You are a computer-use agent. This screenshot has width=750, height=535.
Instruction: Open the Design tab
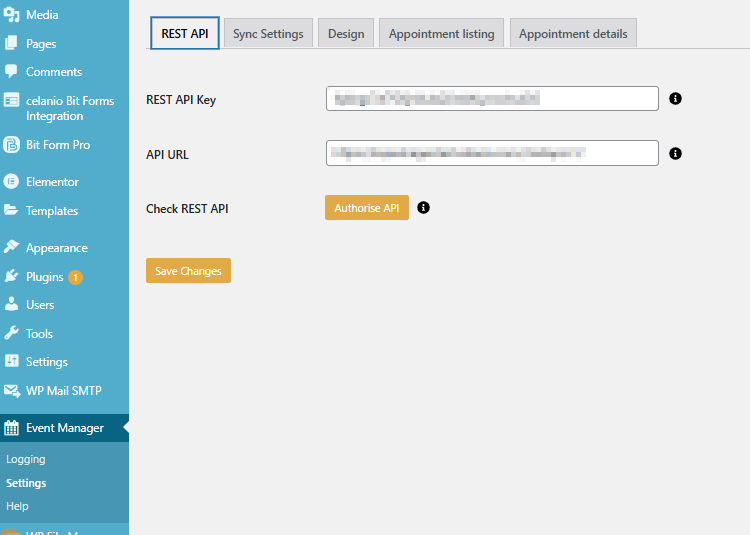(346, 34)
